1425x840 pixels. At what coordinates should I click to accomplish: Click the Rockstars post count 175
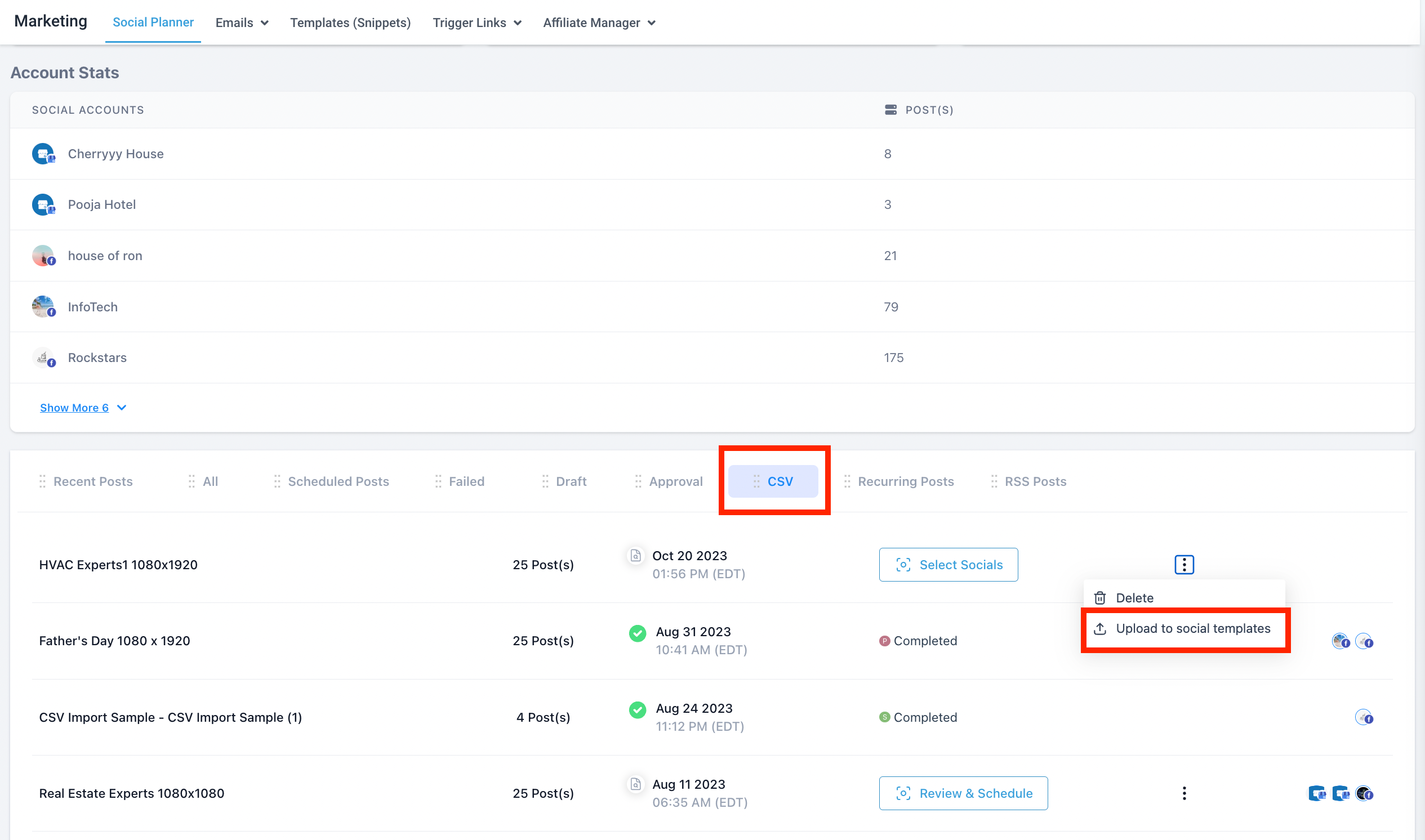tap(893, 358)
